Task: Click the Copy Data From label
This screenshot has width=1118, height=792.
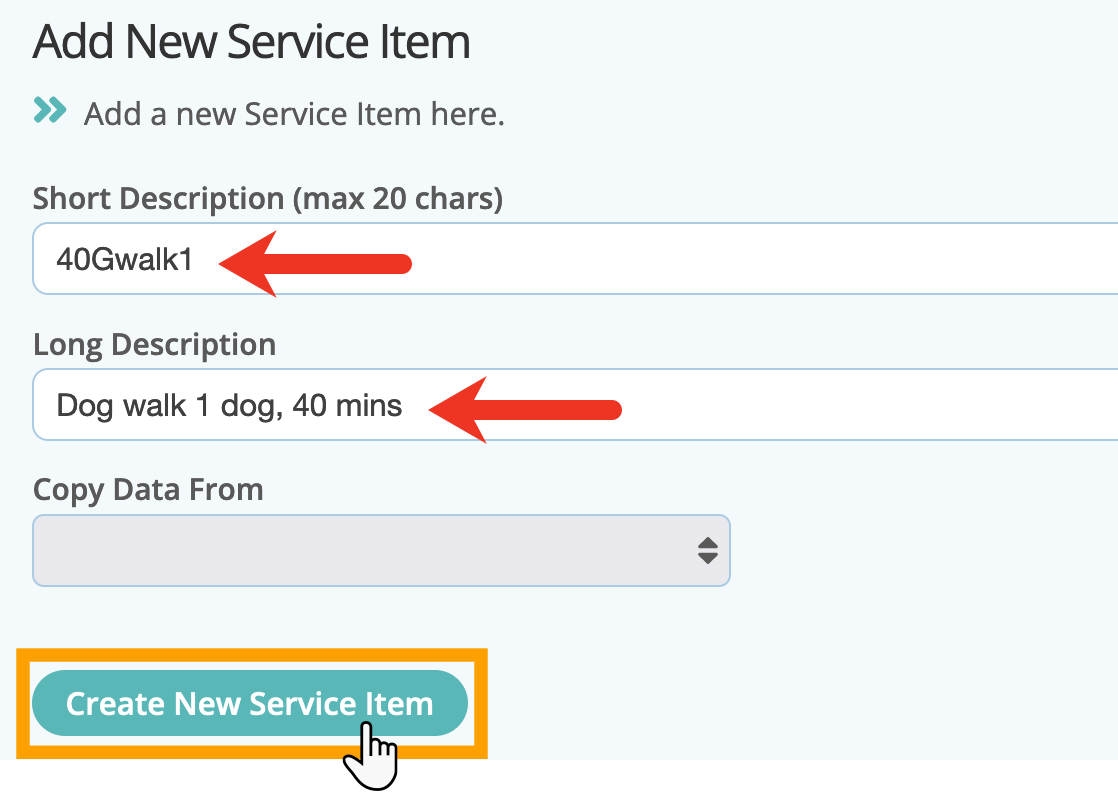Action: coord(148,490)
